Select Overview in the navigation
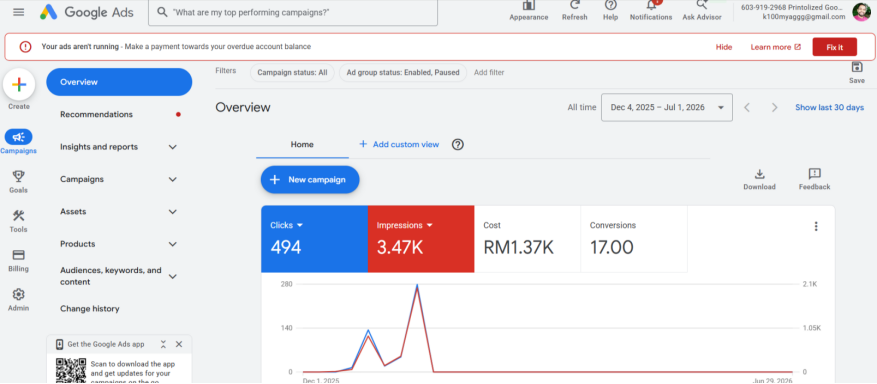Image resolution: width=877 pixels, height=384 pixels. [x=119, y=82]
